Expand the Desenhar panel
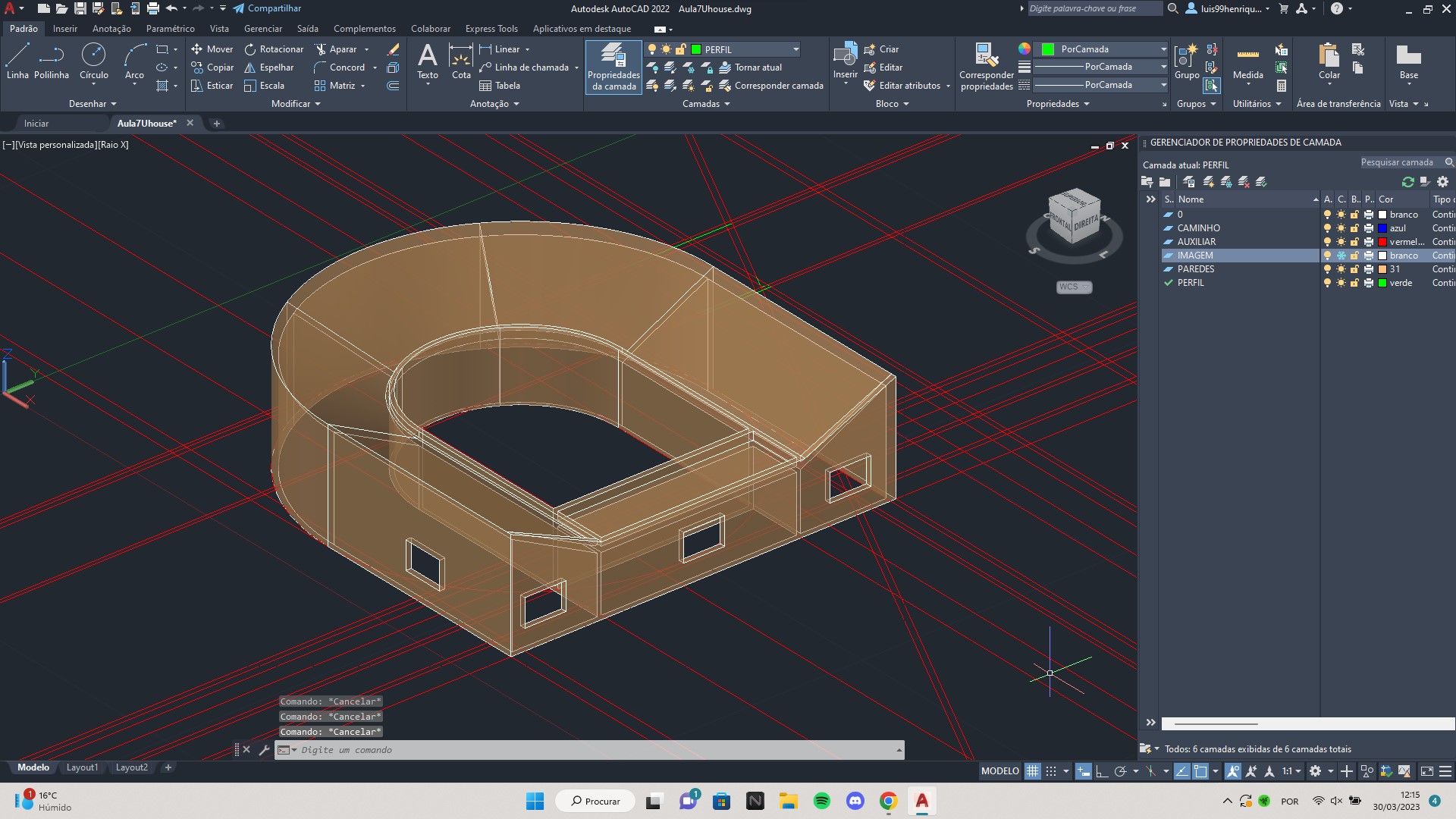1456x819 pixels. click(x=93, y=104)
